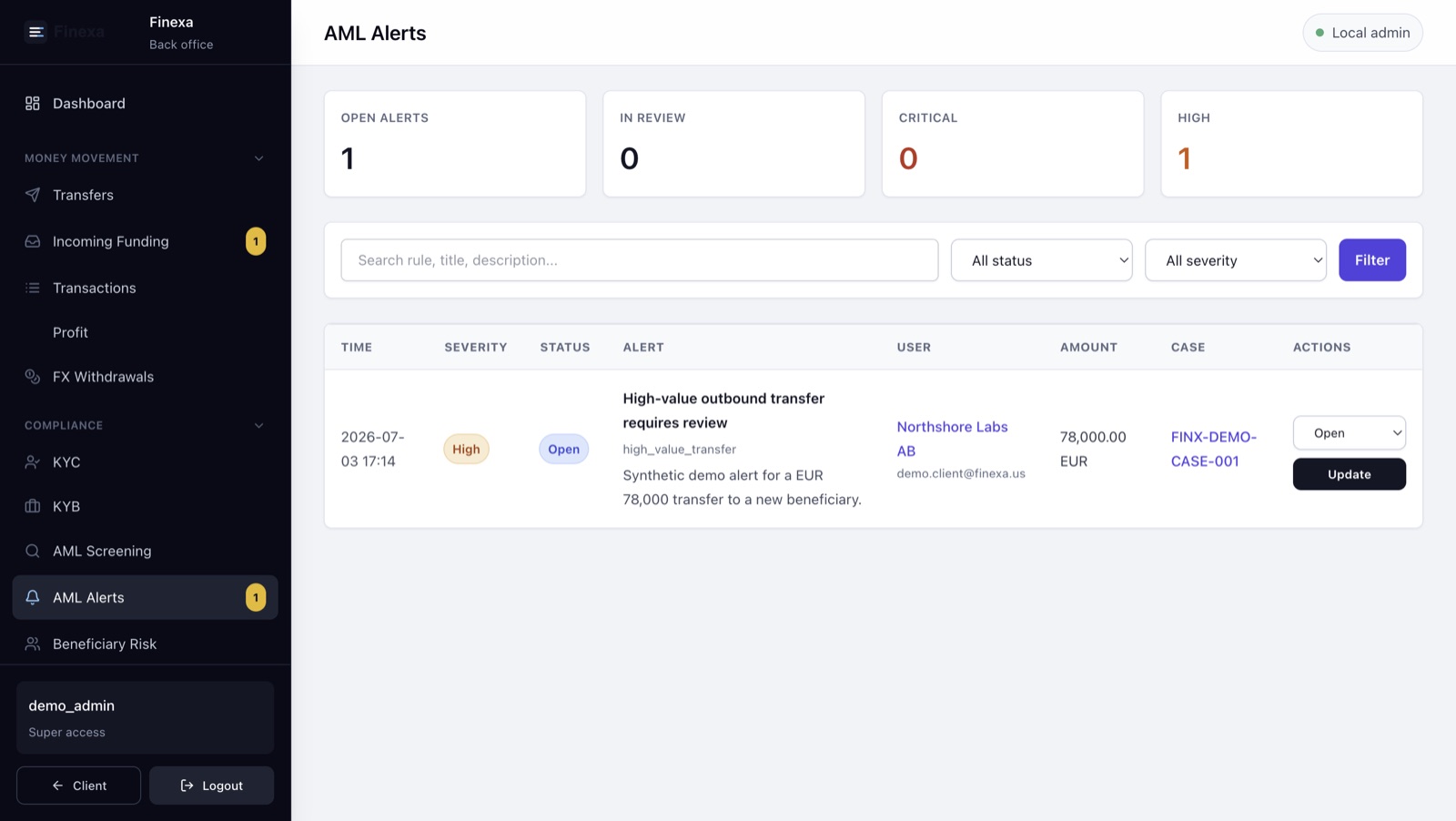Click the Transactions list icon
This screenshot has height=821, width=1456.
tap(33, 288)
